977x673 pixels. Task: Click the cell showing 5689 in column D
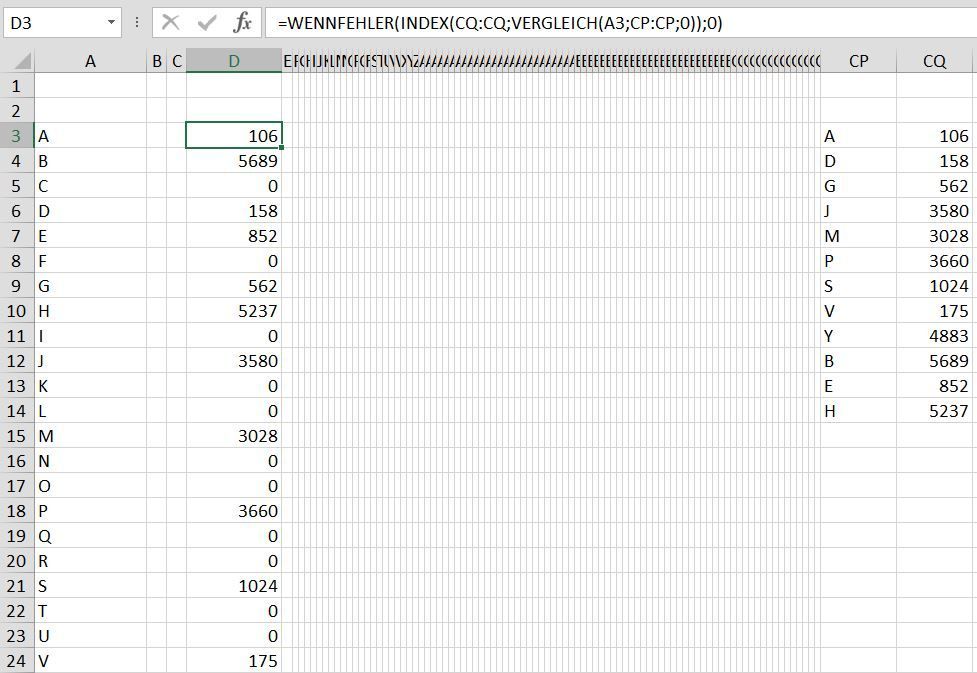pos(233,160)
